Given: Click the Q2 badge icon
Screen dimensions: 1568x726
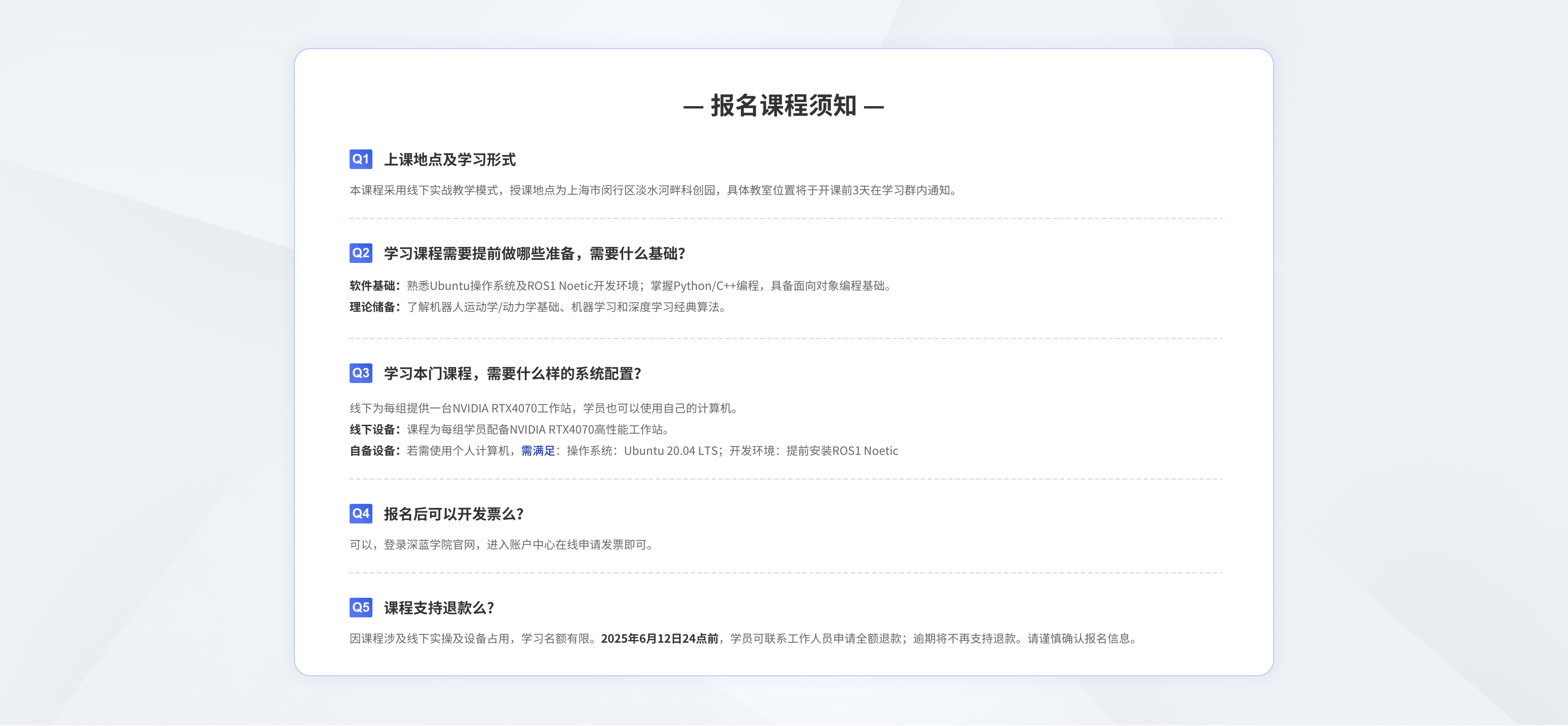Looking at the screenshot, I should 361,252.
